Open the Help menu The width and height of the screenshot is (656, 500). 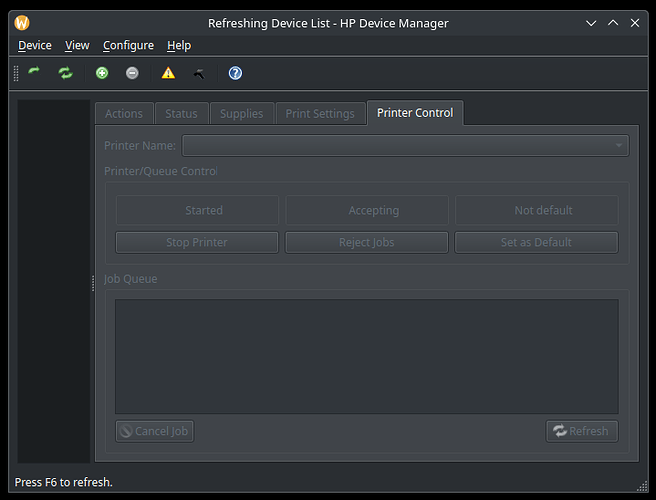[x=179, y=45]
